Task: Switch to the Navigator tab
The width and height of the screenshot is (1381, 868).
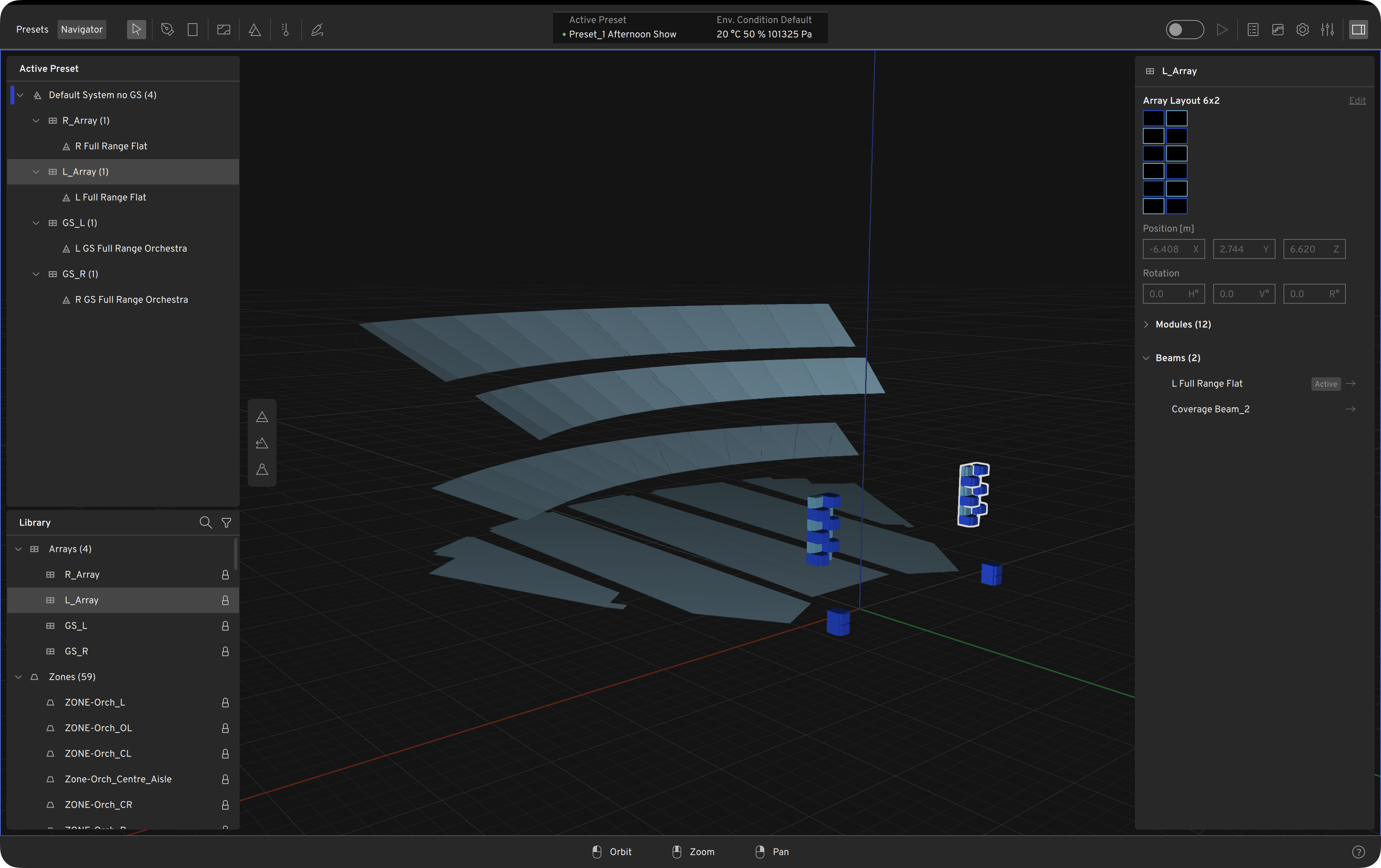Action: pyautogui.click(x=82, y=29)
